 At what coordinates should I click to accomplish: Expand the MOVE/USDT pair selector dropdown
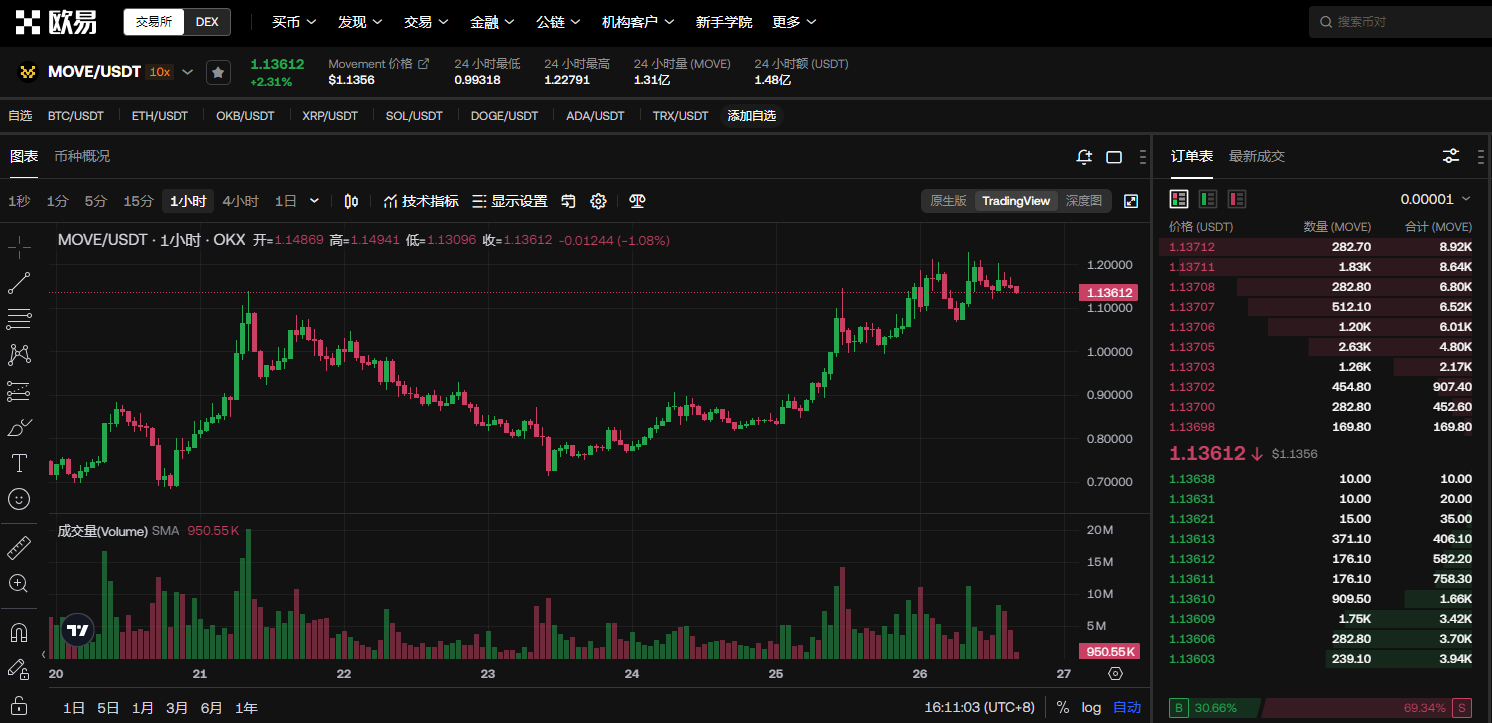[187, 72]
